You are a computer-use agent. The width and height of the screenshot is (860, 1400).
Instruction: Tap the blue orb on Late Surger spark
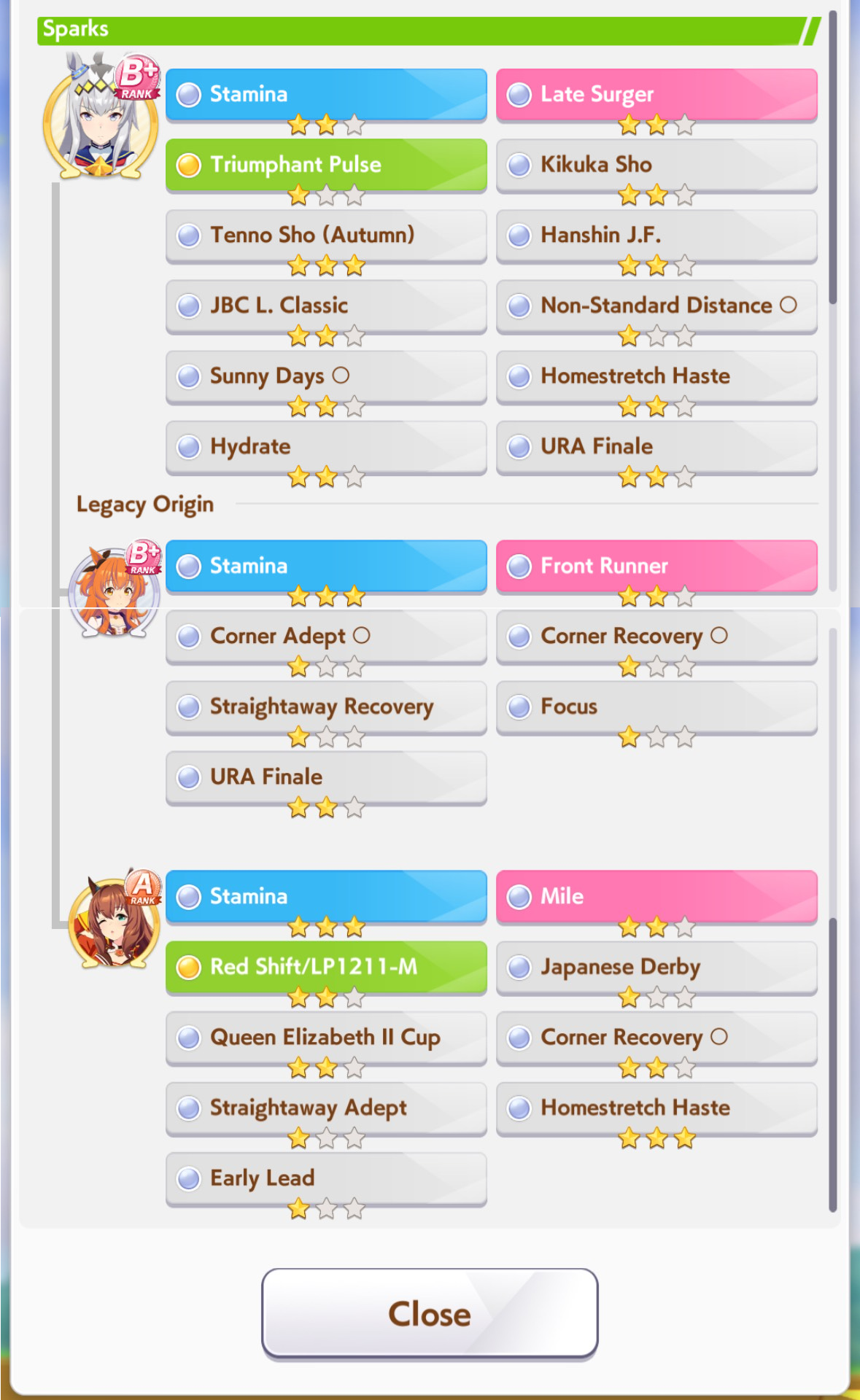(x=519, y=95)
